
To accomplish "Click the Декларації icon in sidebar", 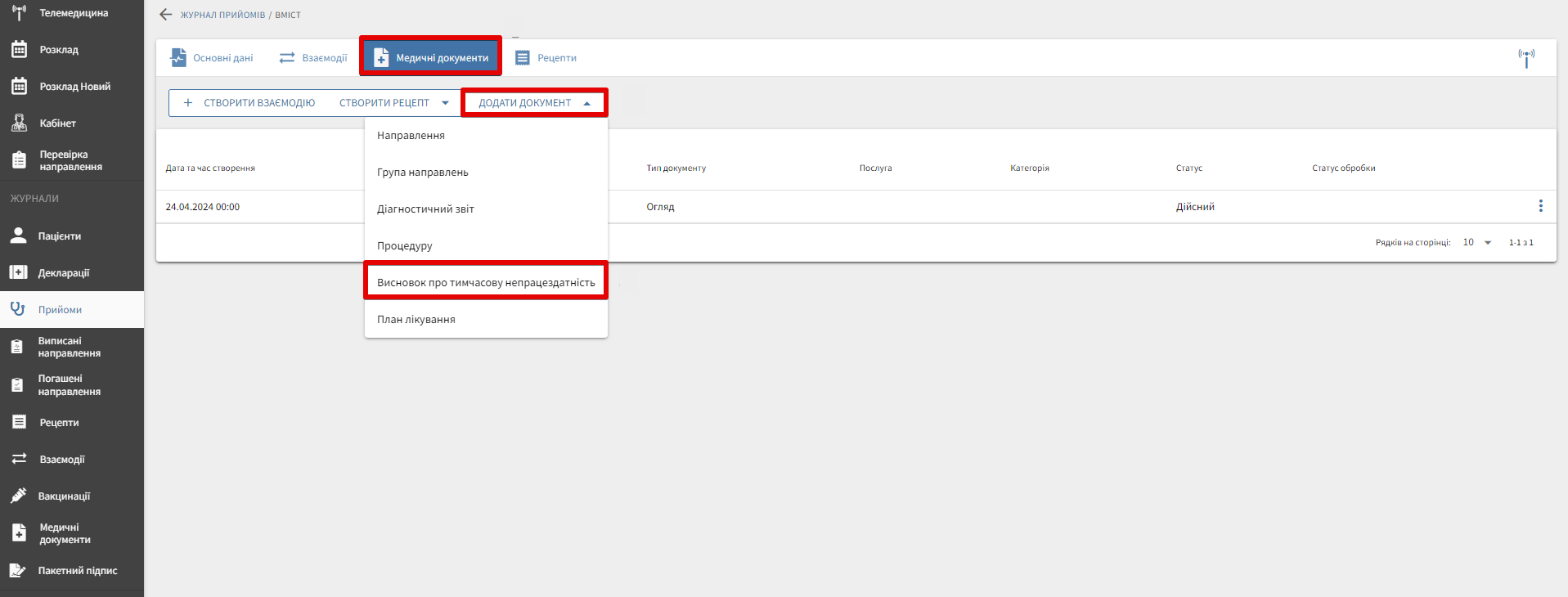I will click(x=18, y=273).
